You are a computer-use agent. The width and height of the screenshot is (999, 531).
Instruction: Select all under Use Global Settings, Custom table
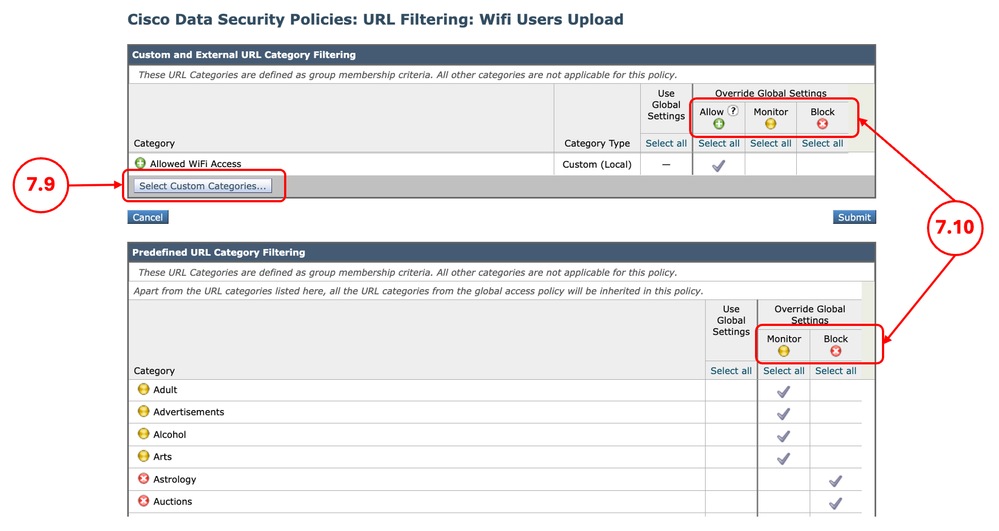666,143
